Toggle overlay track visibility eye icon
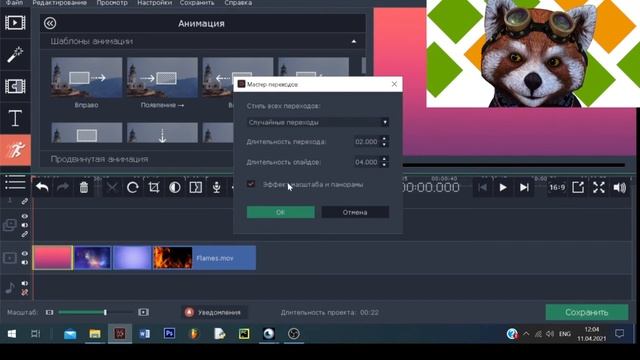Viewport: 640px width, 360px height. pyautogui.click(x=25, y=216)
